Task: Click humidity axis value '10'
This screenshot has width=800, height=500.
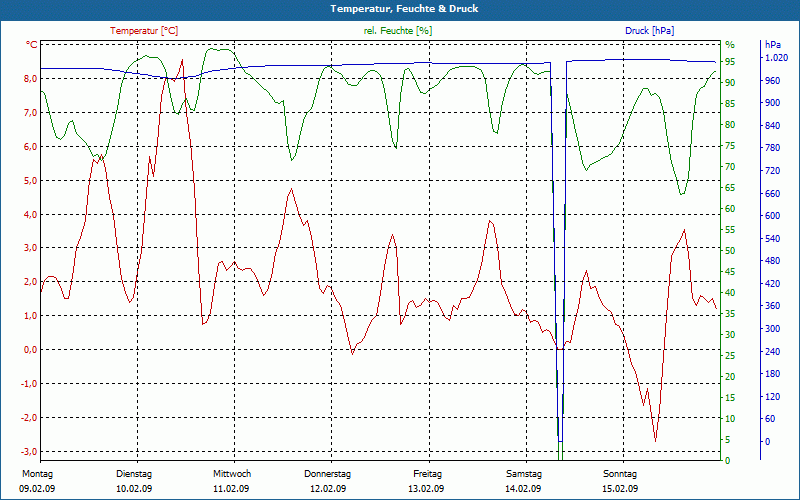Action: click(x=730, y=419)
